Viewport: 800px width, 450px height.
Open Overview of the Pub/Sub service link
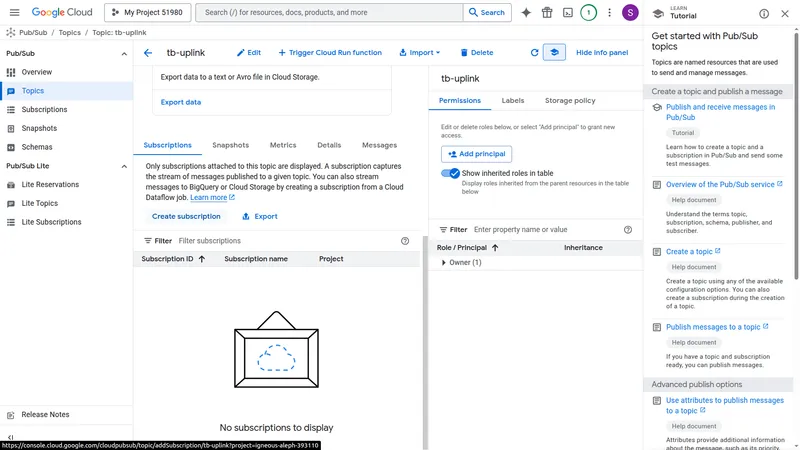[724, 184]
